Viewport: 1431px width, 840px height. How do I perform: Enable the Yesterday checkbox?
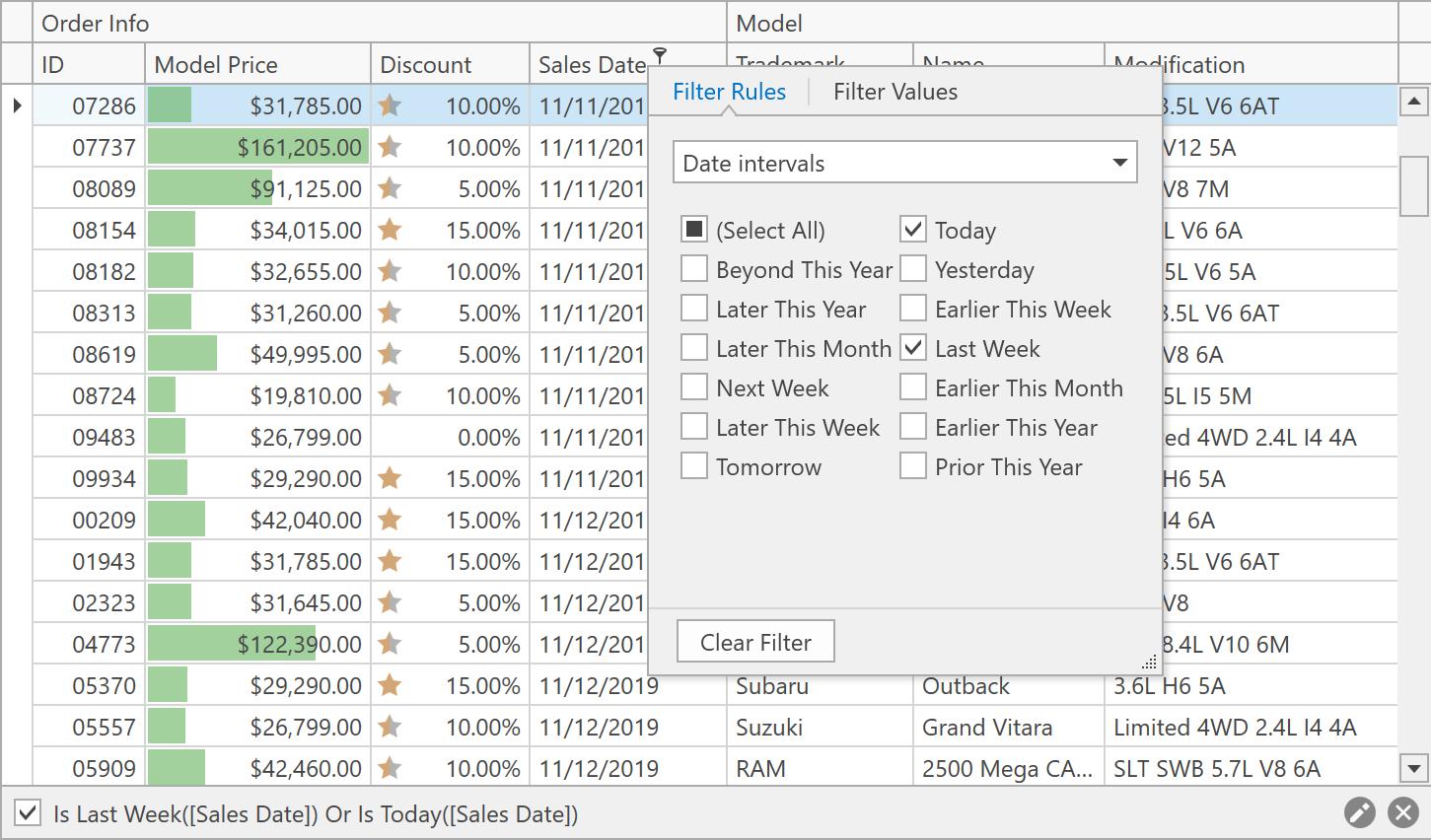coord(913,269)
